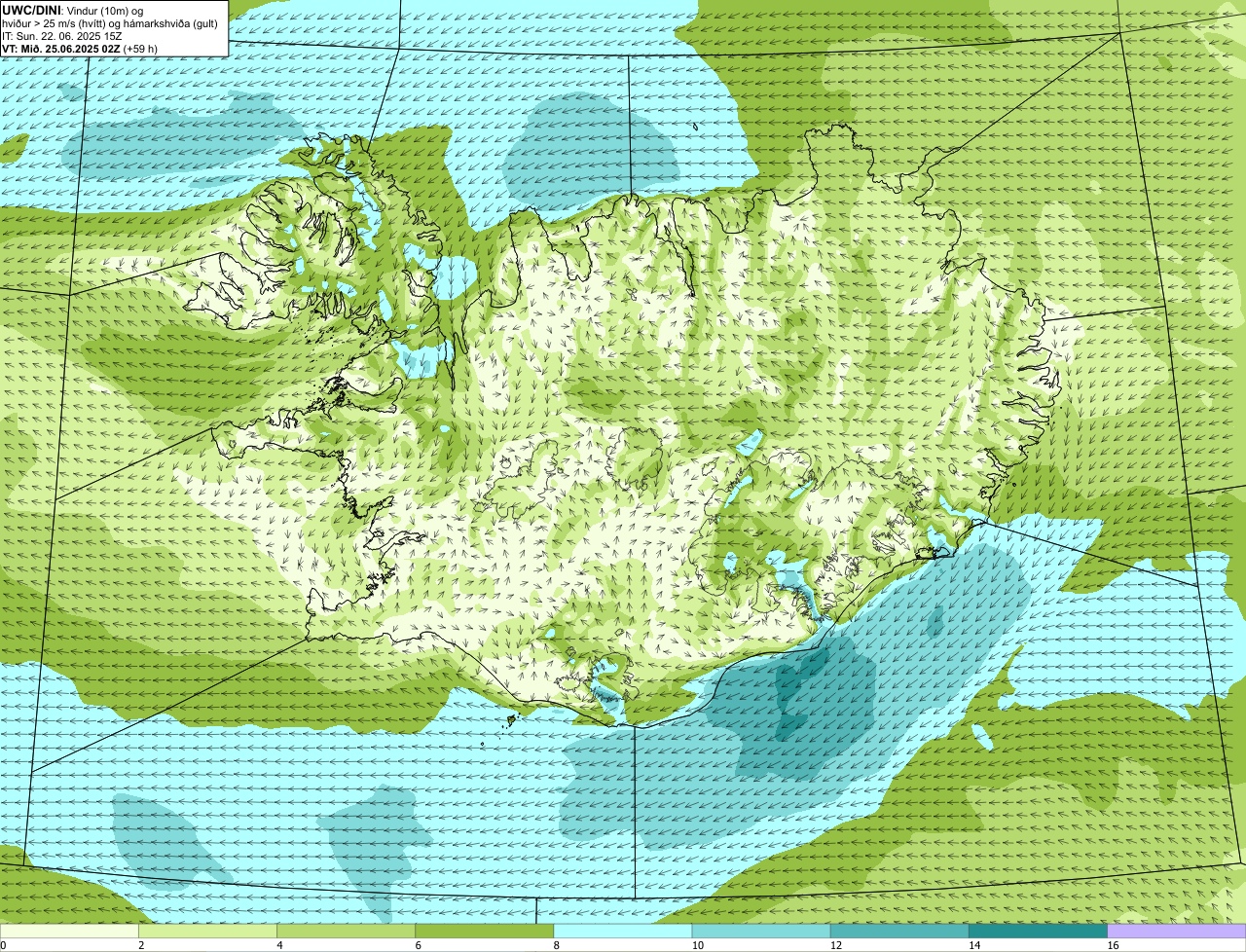The width and height of the screenshot is (1246, 952).
Task: Select the 6–8 m/s olive green swatch
Action: [x=484, y=931]
